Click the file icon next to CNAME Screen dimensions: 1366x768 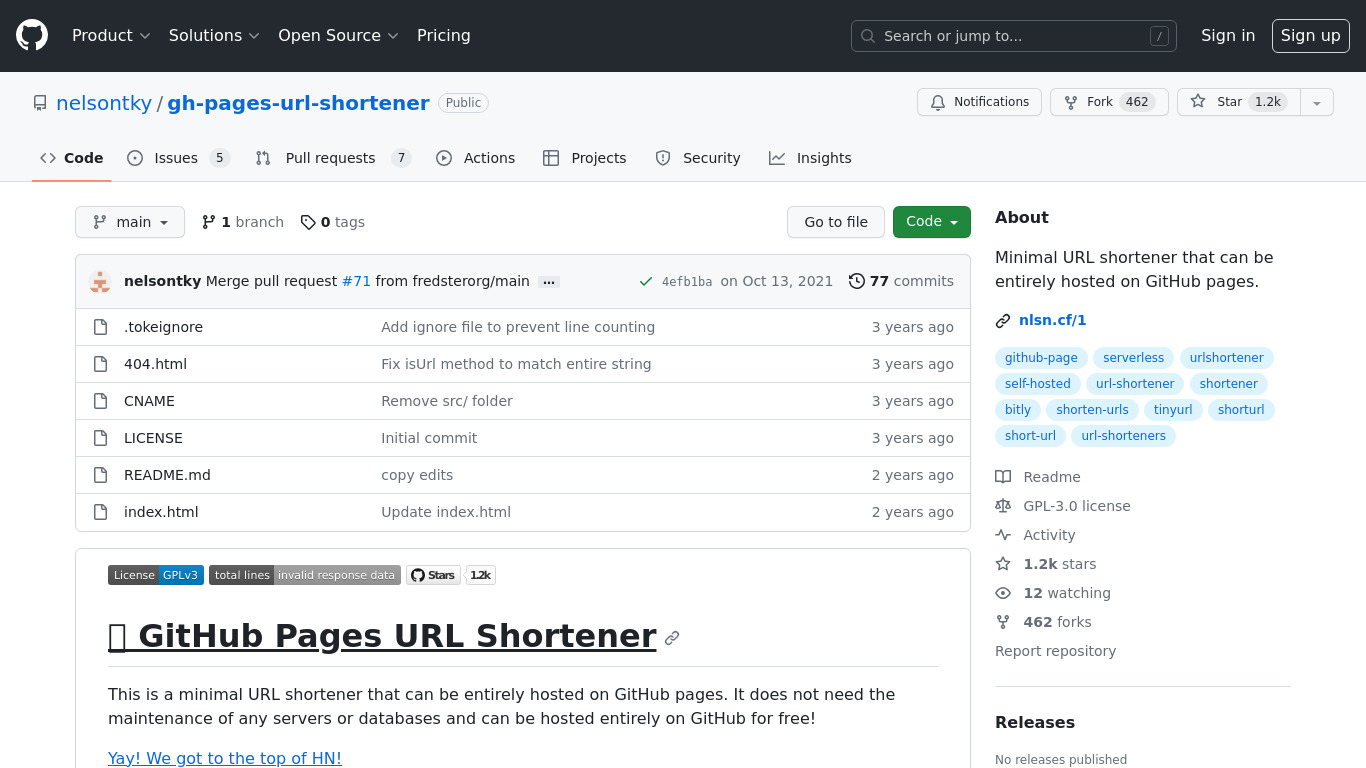100,401
